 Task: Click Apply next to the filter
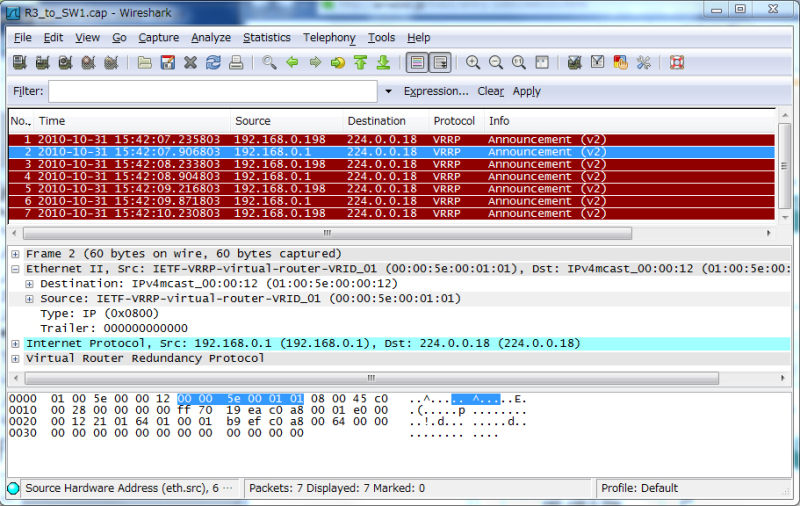click(526, 91)
